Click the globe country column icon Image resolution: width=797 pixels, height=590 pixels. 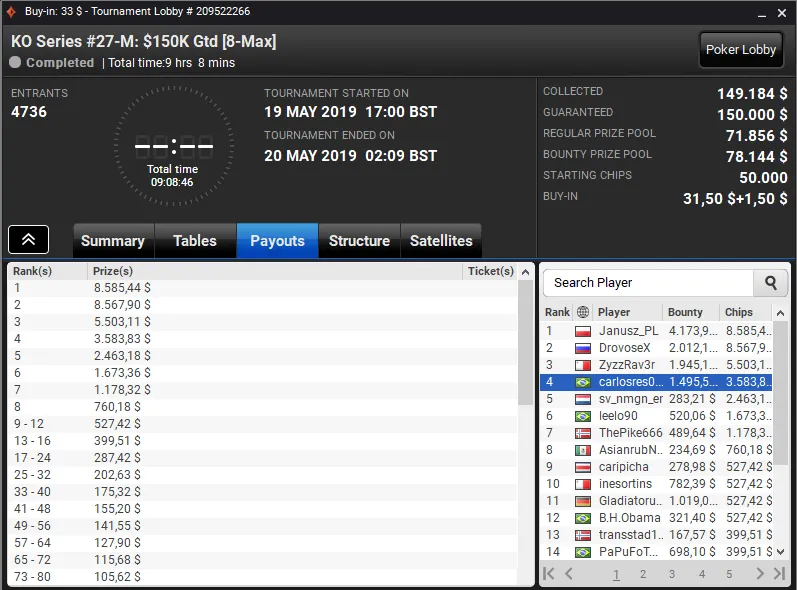[x=583, y=312]
